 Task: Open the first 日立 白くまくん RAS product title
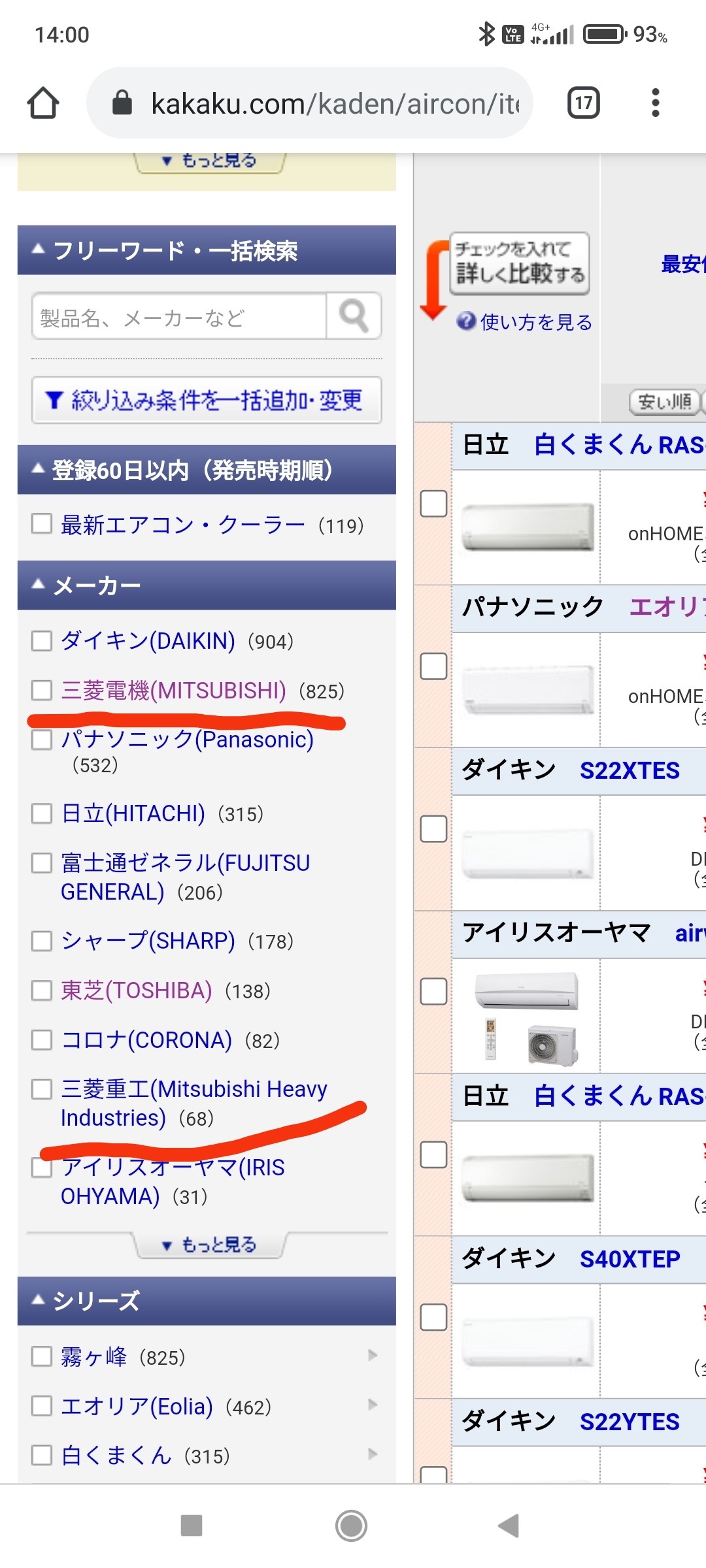tap(618, 445)
